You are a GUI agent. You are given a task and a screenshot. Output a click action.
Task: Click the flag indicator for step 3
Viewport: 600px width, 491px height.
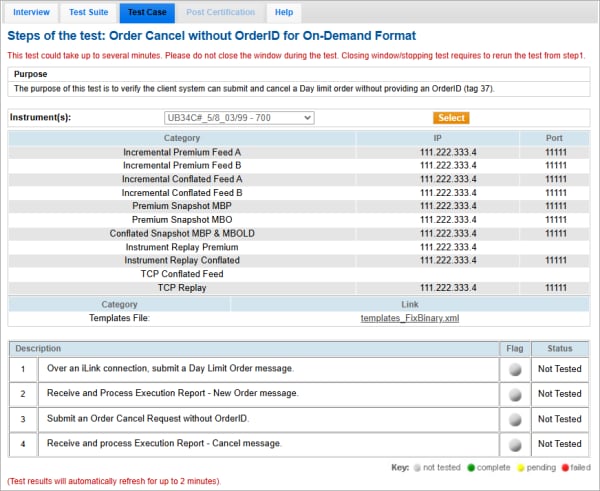[515, 419]
